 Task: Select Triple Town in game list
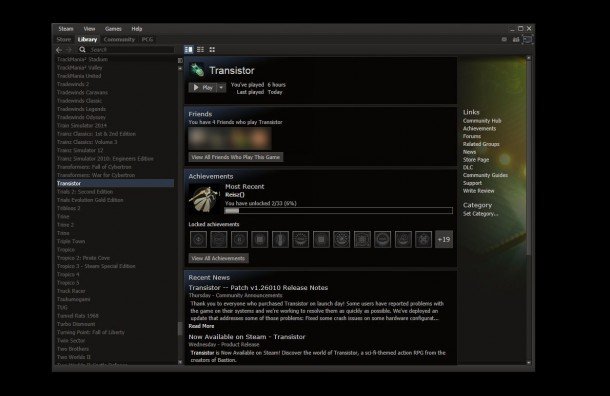71,241
